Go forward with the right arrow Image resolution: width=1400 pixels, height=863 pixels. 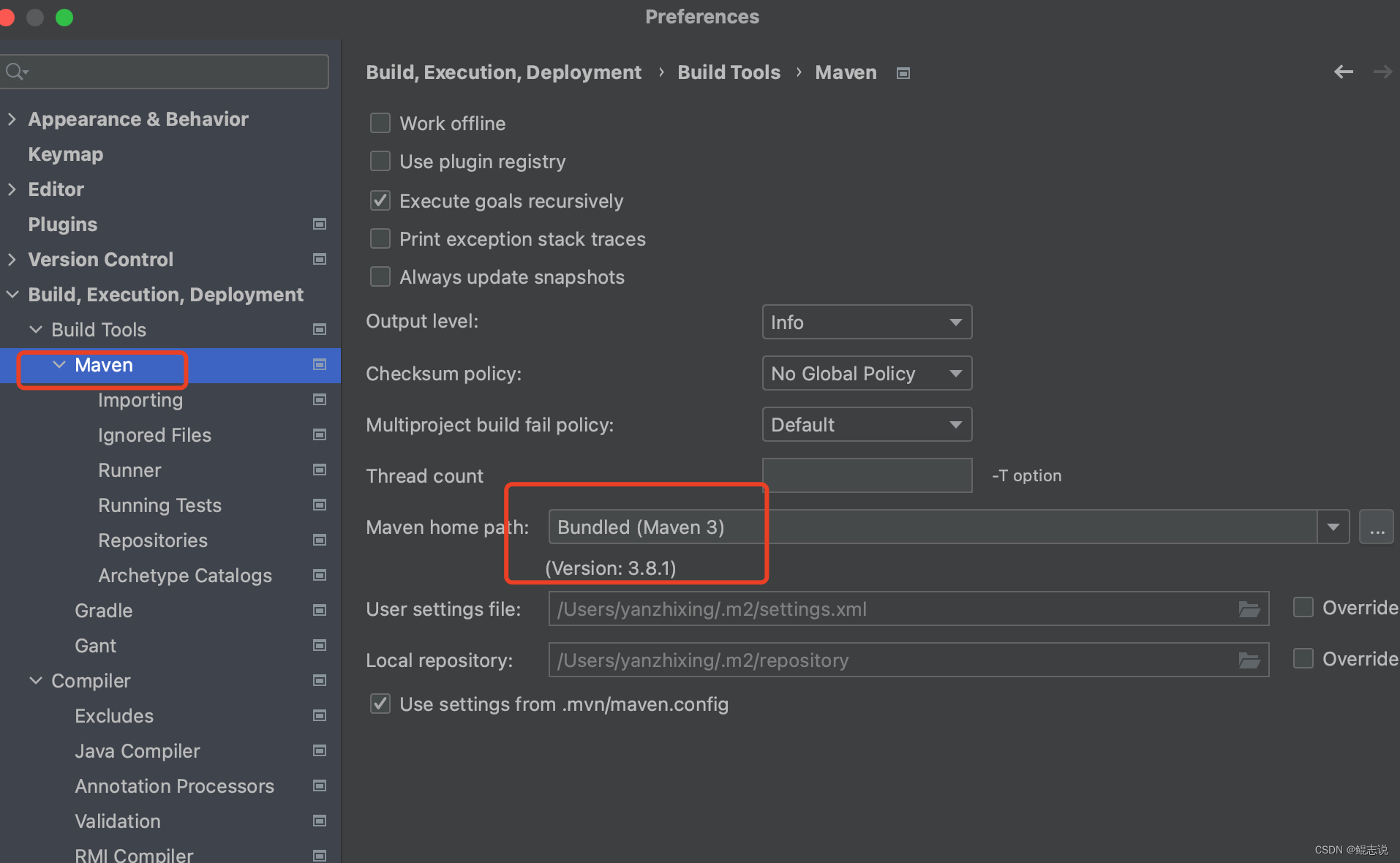tap(1382, 72)
